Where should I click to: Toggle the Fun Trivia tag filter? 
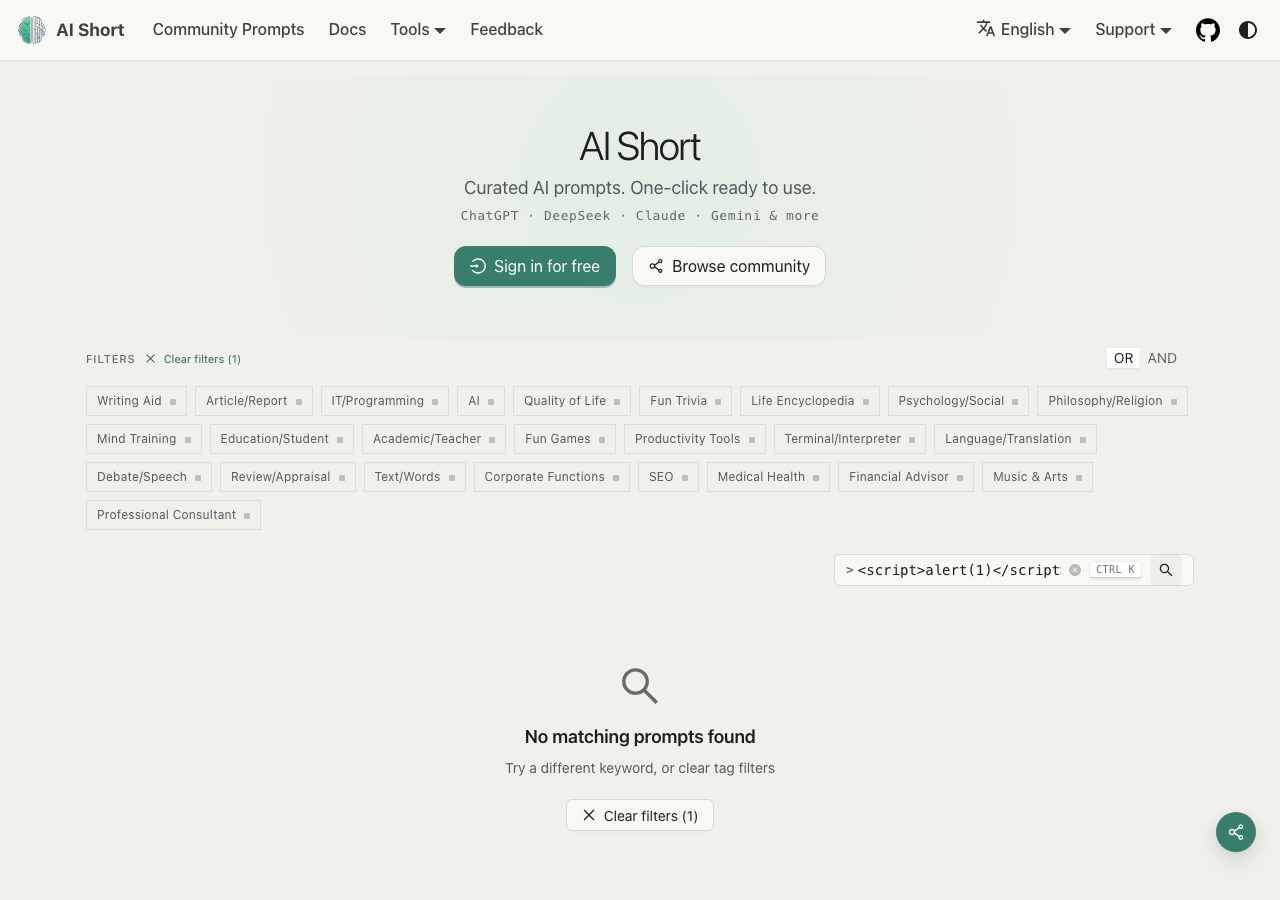click(685, 401)
